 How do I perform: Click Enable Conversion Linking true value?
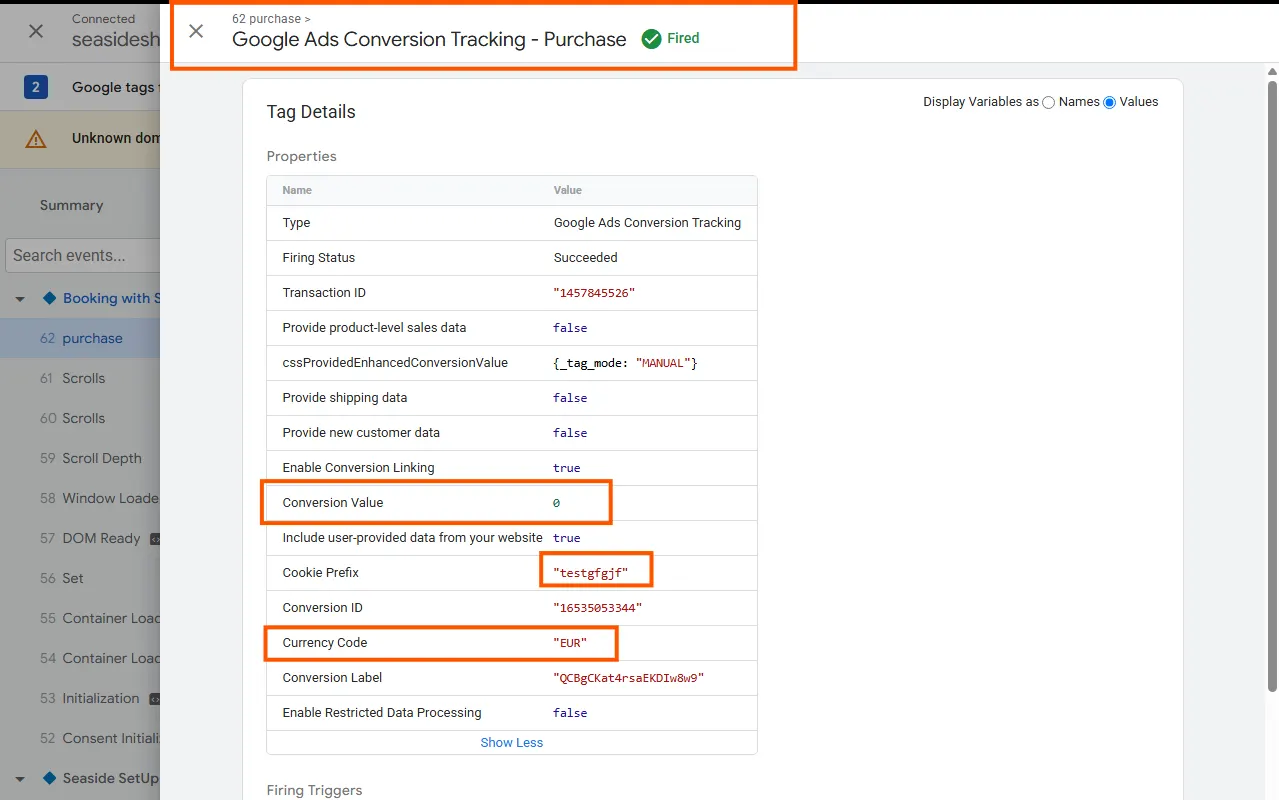point(566,468)
